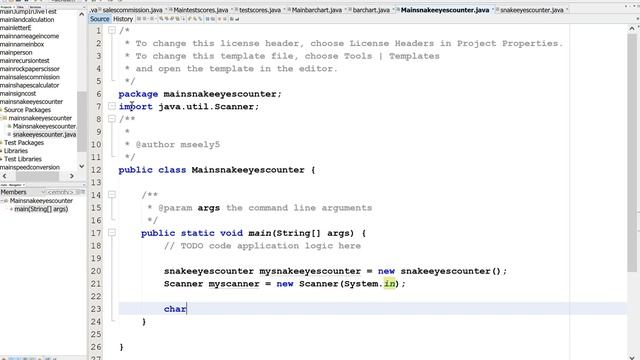Open the Maintestscores.java editor tab

(200, 10)
